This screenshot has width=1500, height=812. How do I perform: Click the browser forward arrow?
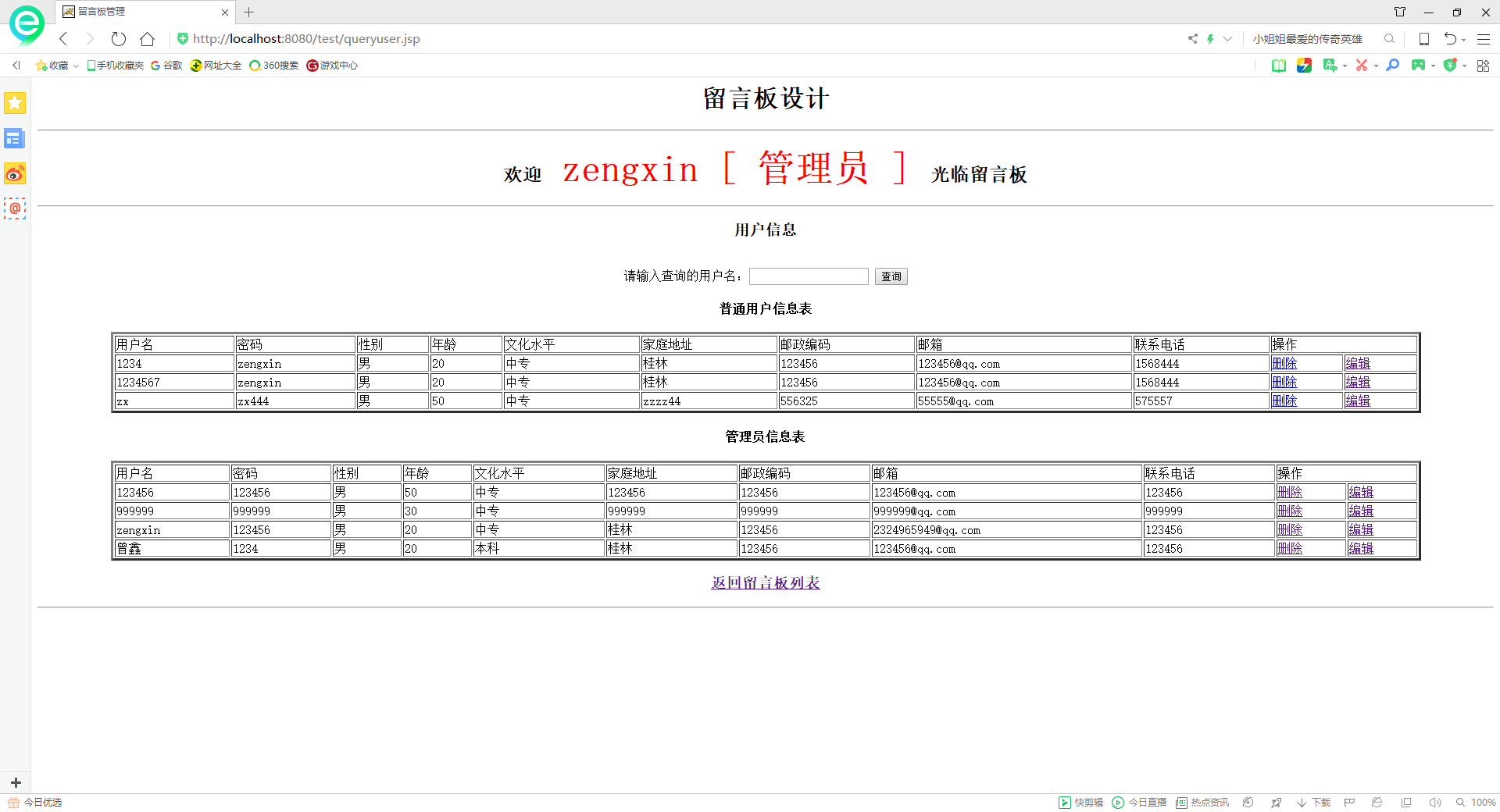(90, 39)
